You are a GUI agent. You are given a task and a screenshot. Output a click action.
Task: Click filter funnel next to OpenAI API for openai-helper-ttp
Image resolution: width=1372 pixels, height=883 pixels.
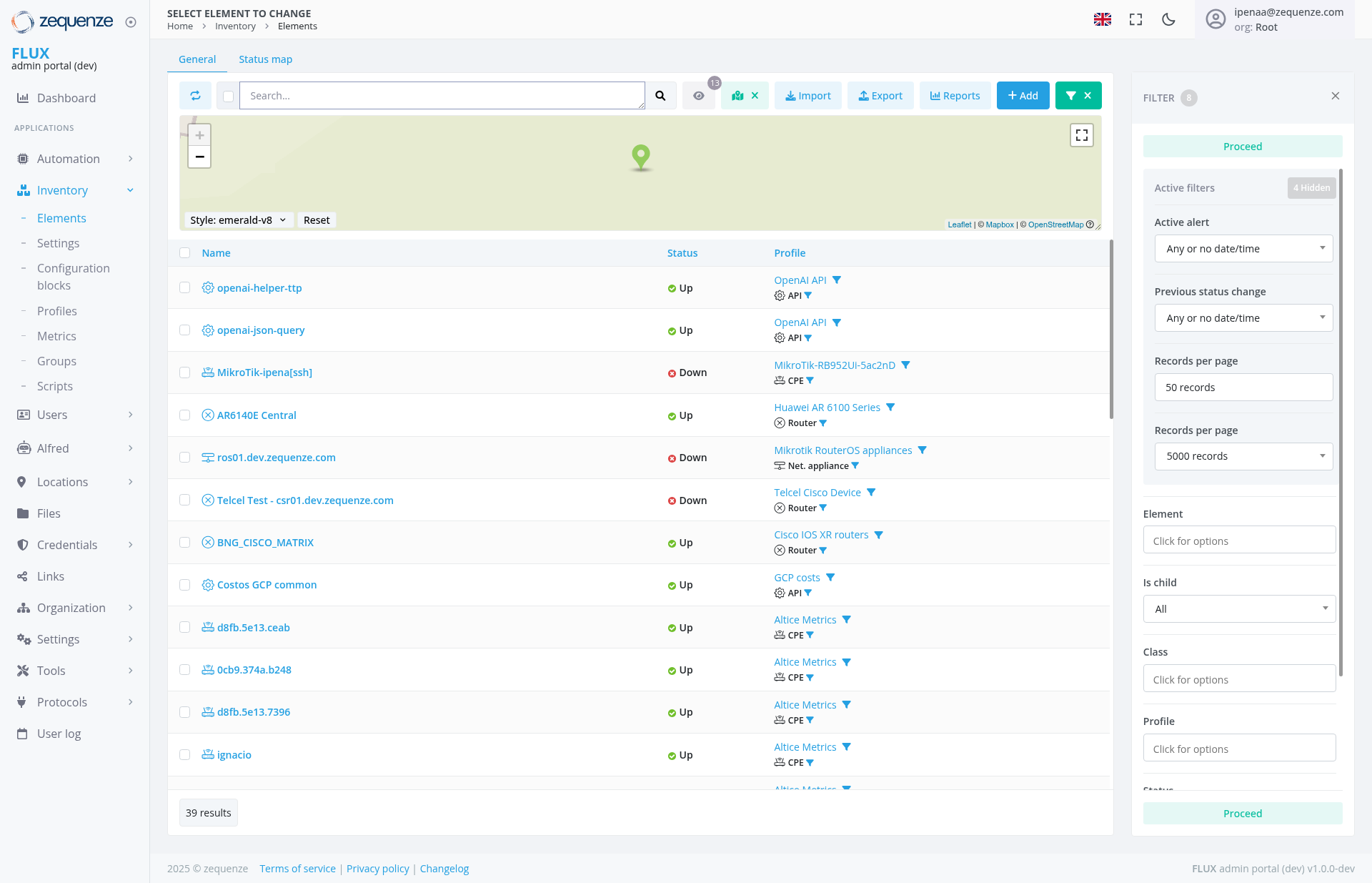[837, 280]
